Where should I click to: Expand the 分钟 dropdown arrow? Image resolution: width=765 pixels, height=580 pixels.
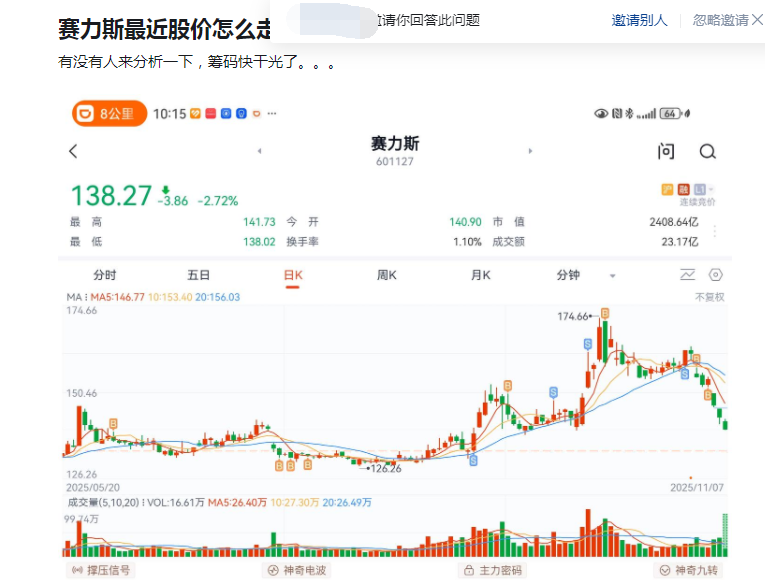(x=613, y=276)
